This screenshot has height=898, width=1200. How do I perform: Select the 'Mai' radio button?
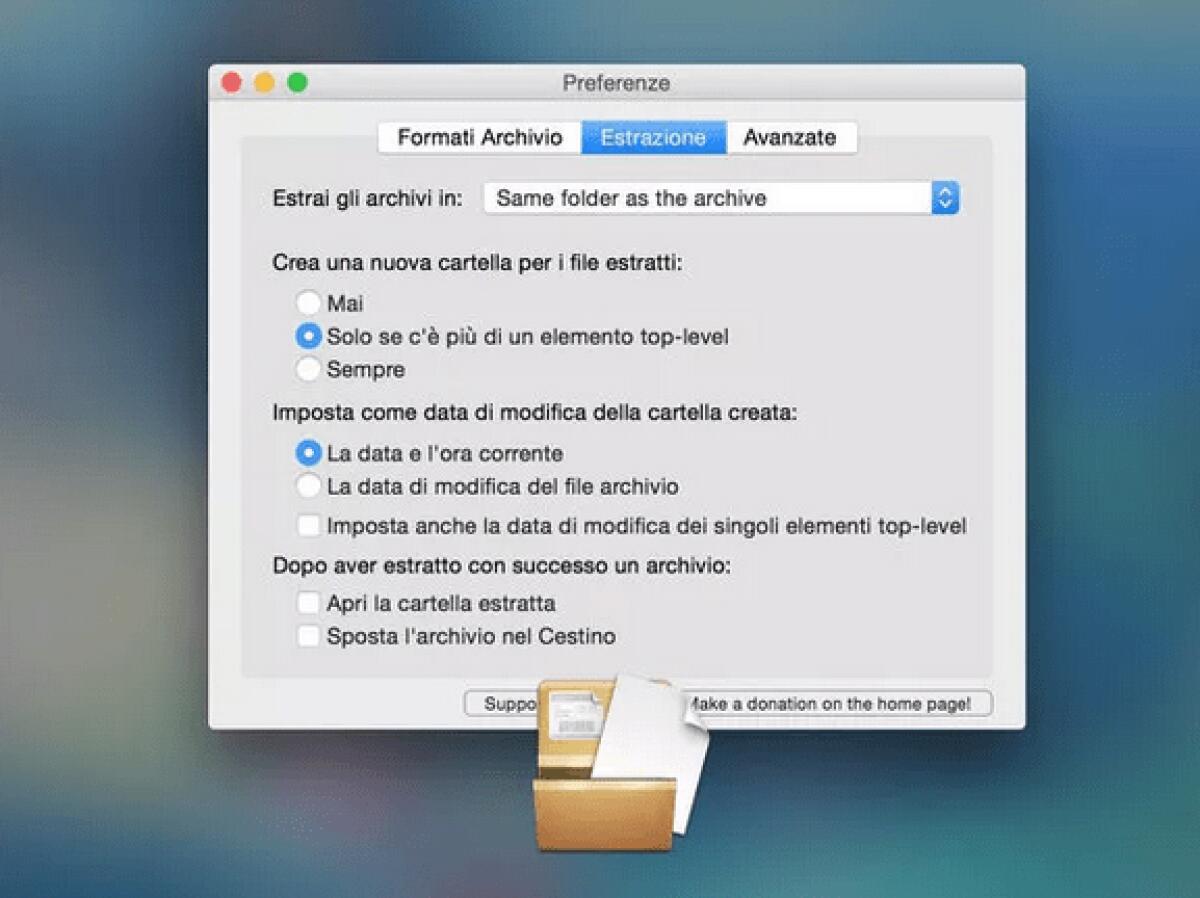(x=308, y=302)
